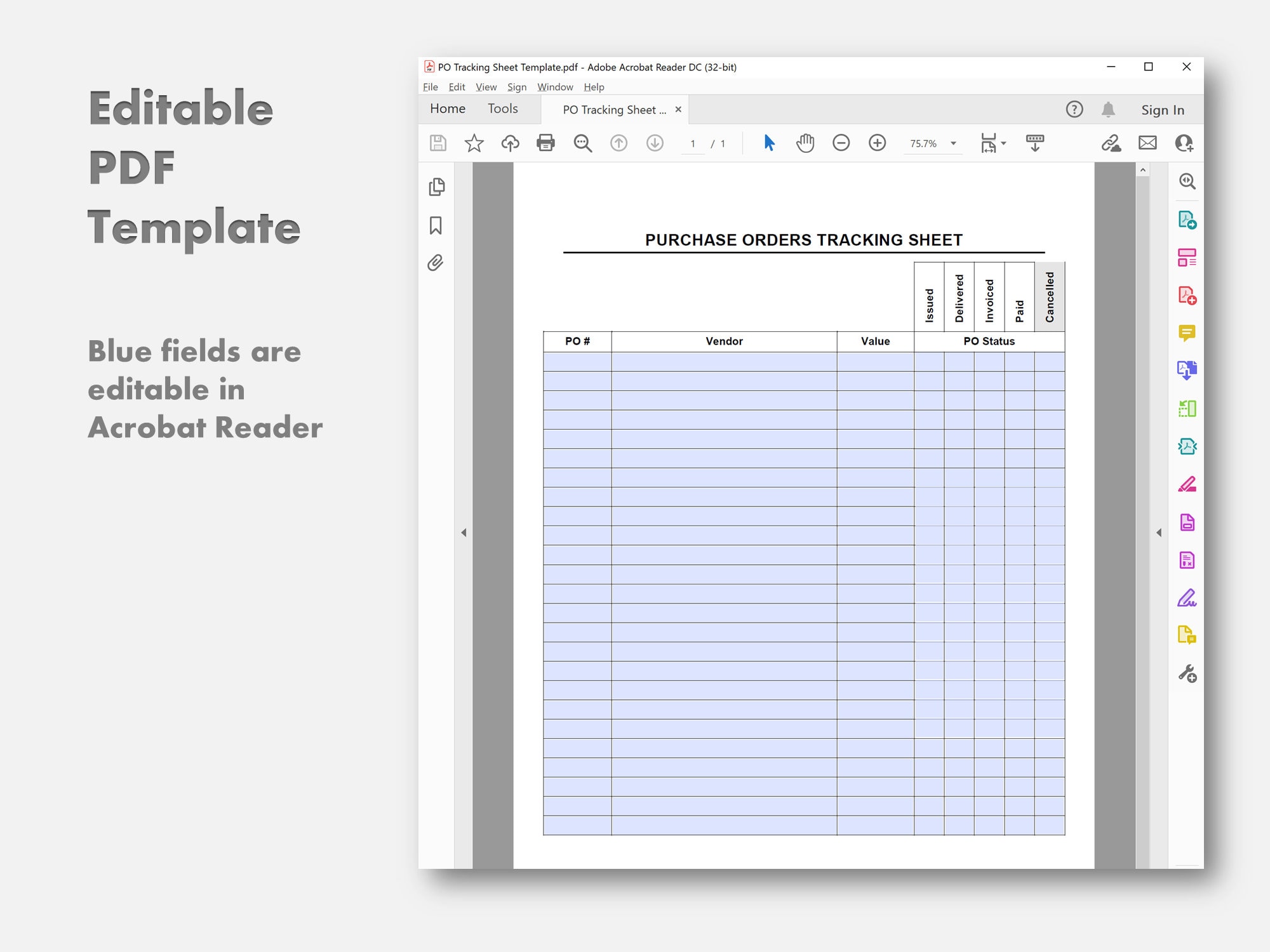Open the Create PDF tool

pos(1187,296)
